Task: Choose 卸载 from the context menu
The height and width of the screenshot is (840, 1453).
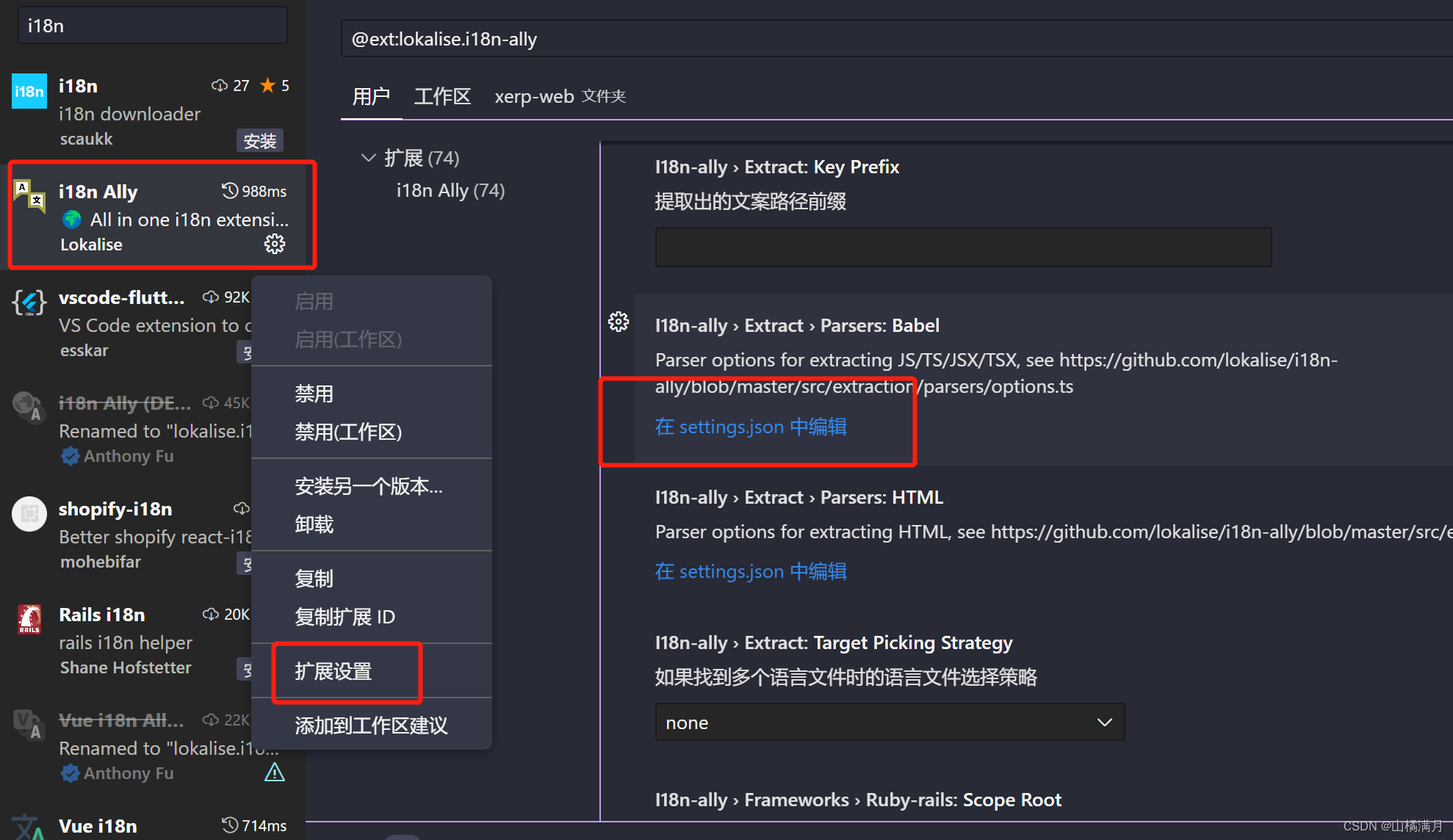Action: pos(314,524)
